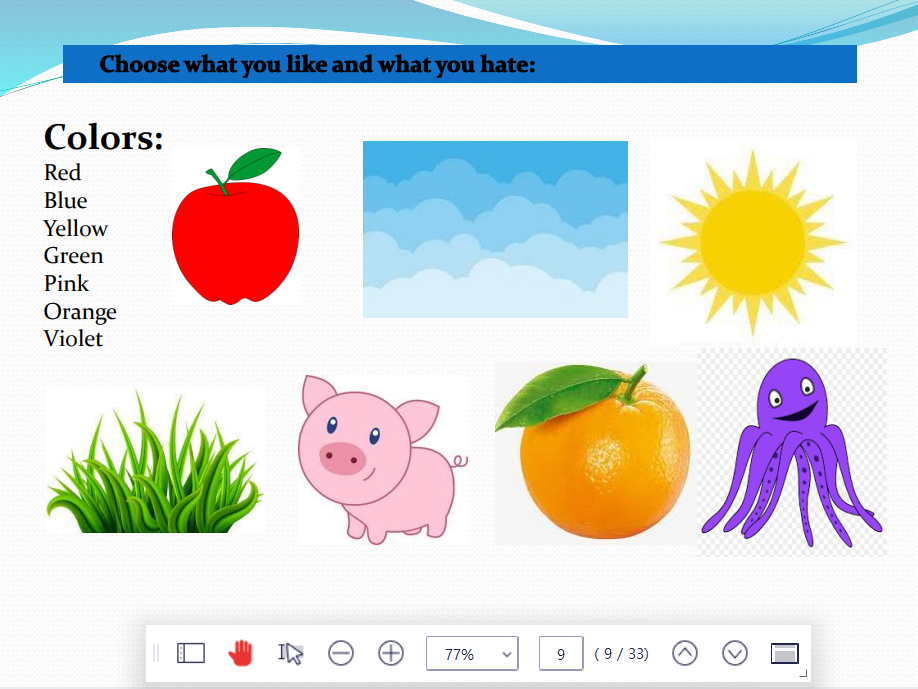This screenshot has height=689, width=918.
Task: Select the red hand pan tool
Action: [241, 653]
